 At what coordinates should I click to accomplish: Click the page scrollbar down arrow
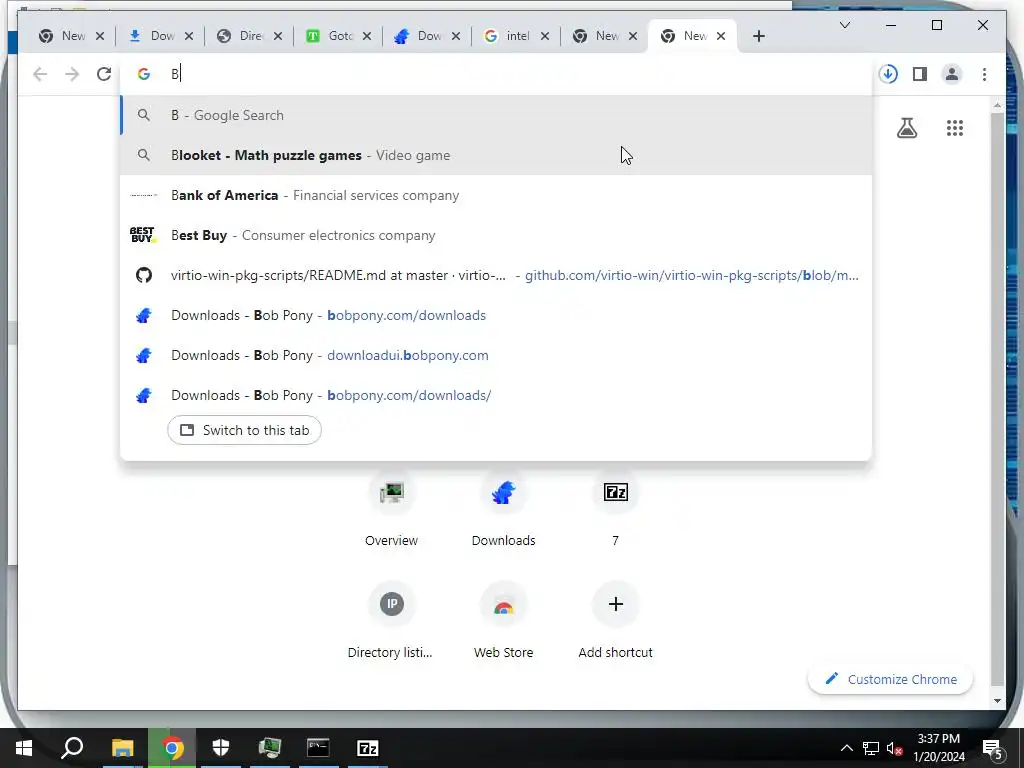pyautogui.click(x=997, y=701)
